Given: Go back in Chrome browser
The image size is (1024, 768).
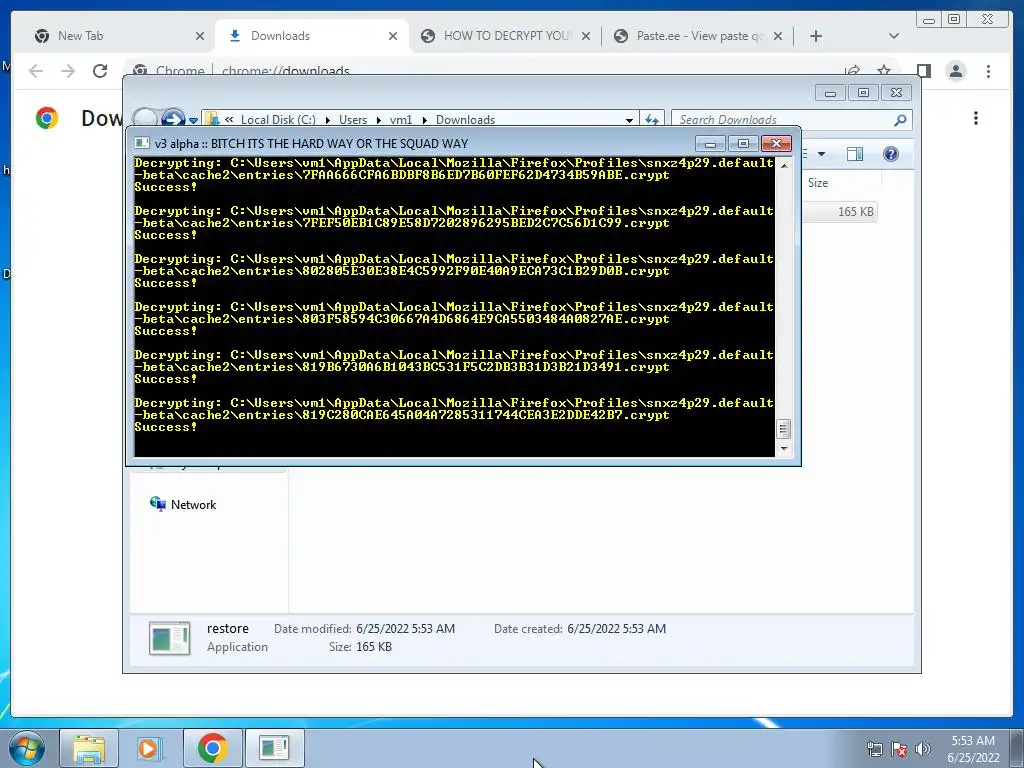Looking at the screenshot, I should pyautogui.click(x=36, y=71).
